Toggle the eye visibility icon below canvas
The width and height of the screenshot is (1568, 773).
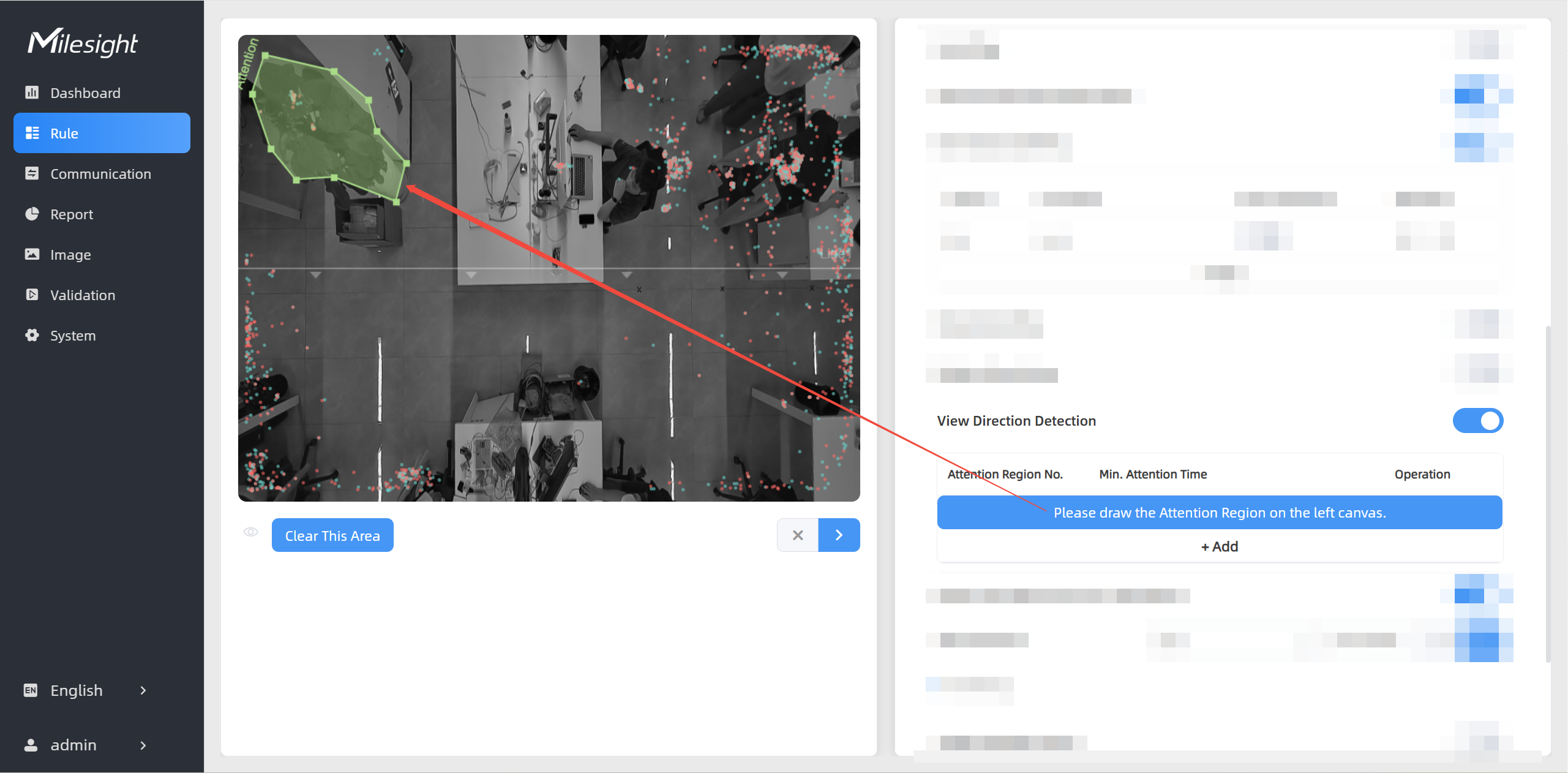pyautogui.click(x=250, y=532)
